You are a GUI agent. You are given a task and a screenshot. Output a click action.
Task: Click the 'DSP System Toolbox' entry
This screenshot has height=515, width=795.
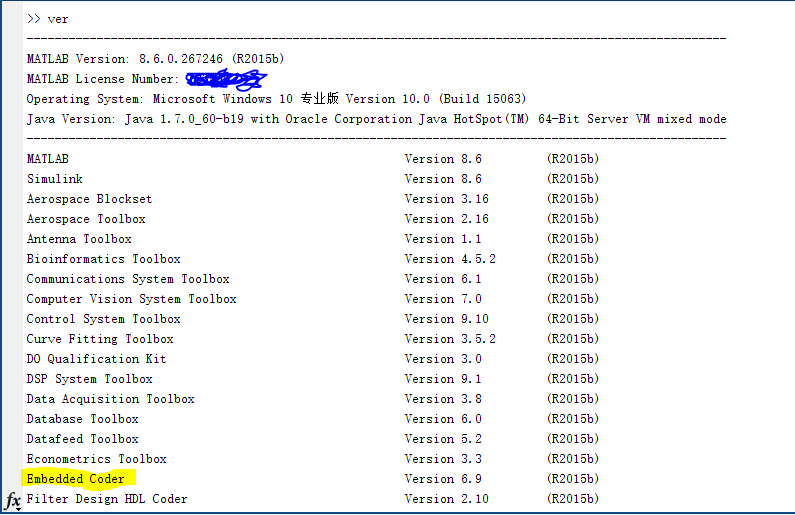(89, 379)
